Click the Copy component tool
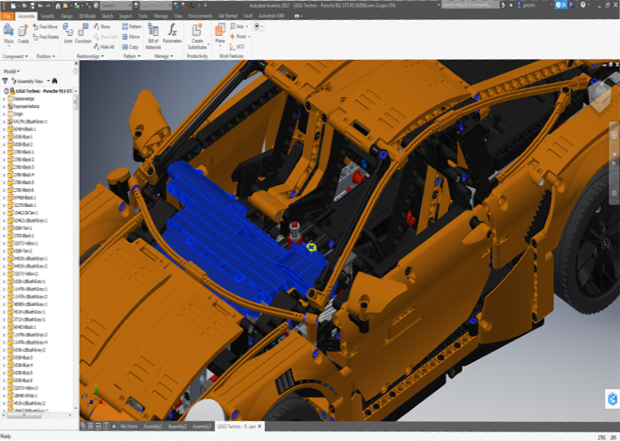 click(x=130, y=47)
